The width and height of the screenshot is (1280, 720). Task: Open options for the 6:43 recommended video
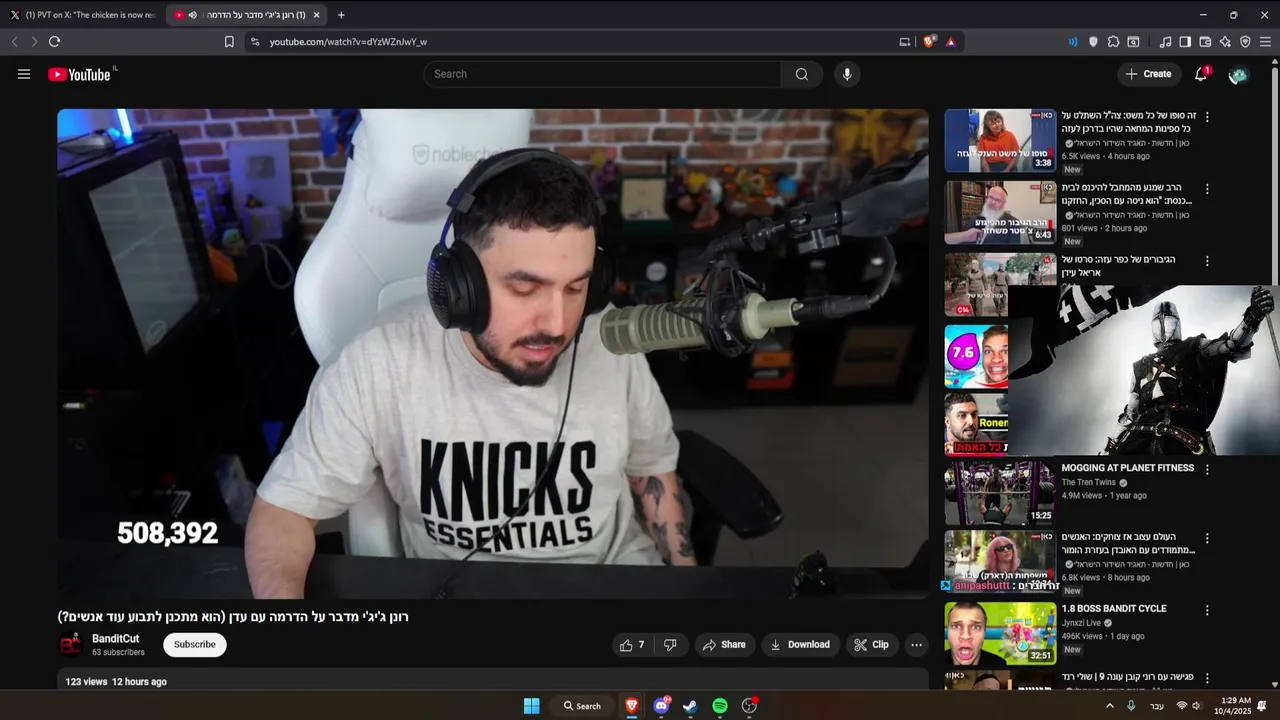pos(1207,189)
